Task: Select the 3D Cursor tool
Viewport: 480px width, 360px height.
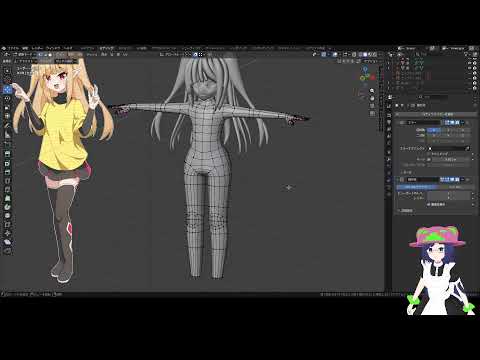Action: tap(7, 80)
